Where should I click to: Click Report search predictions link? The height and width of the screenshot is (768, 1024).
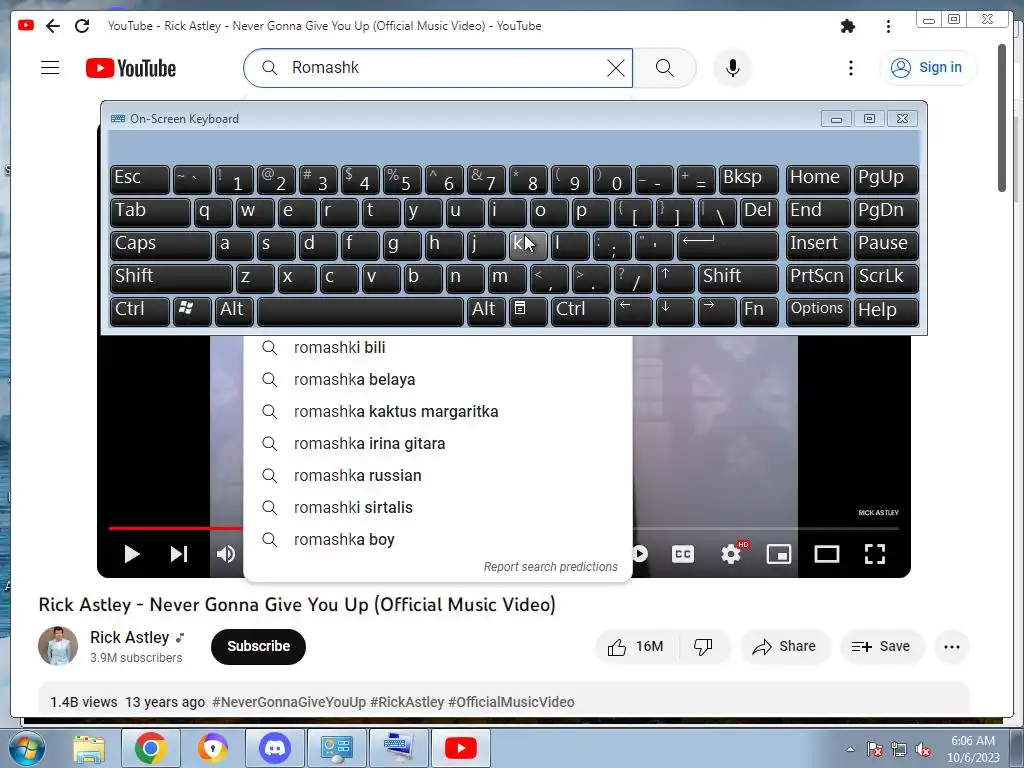(551, 567)
